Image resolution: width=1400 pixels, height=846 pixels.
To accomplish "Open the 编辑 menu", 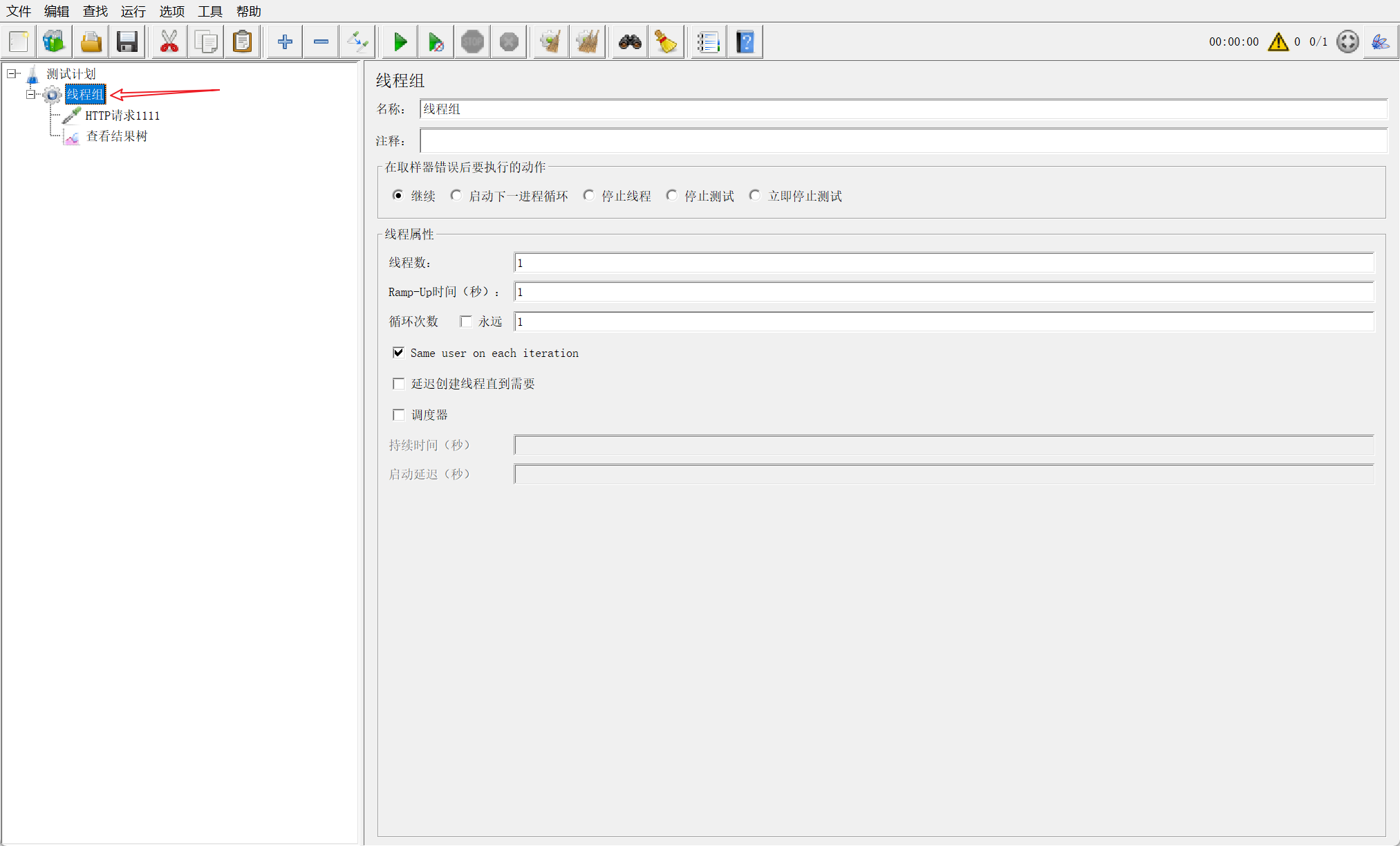I will (57, 11).
